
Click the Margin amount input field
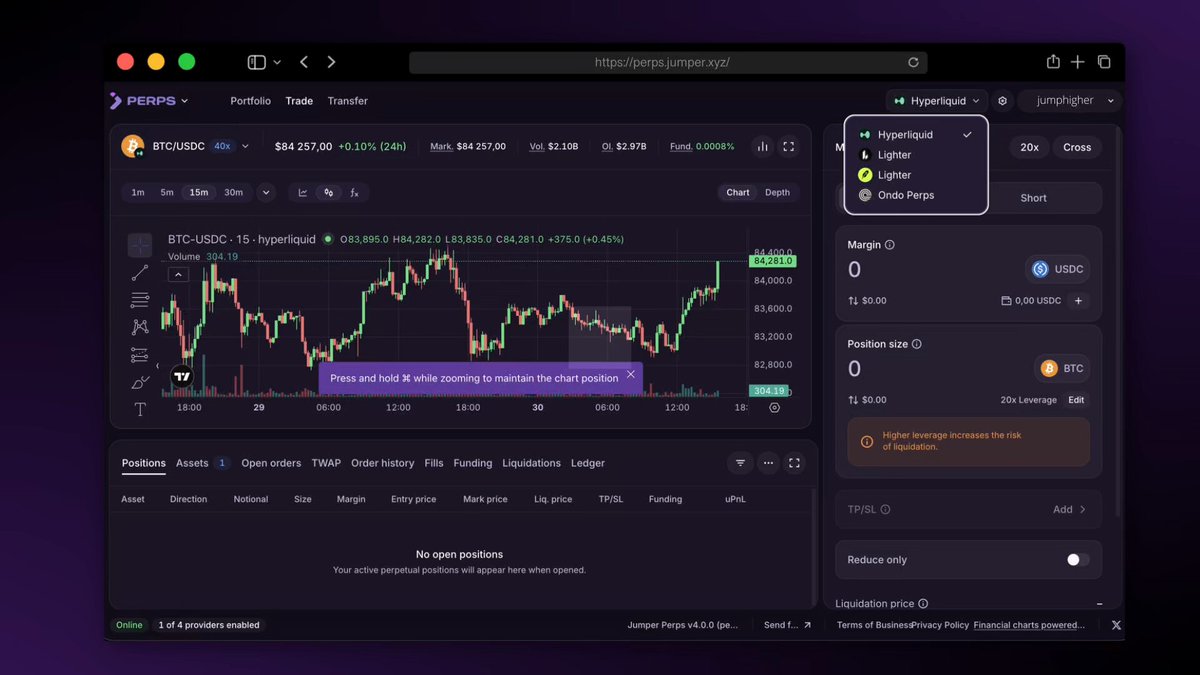coord(932,269)
